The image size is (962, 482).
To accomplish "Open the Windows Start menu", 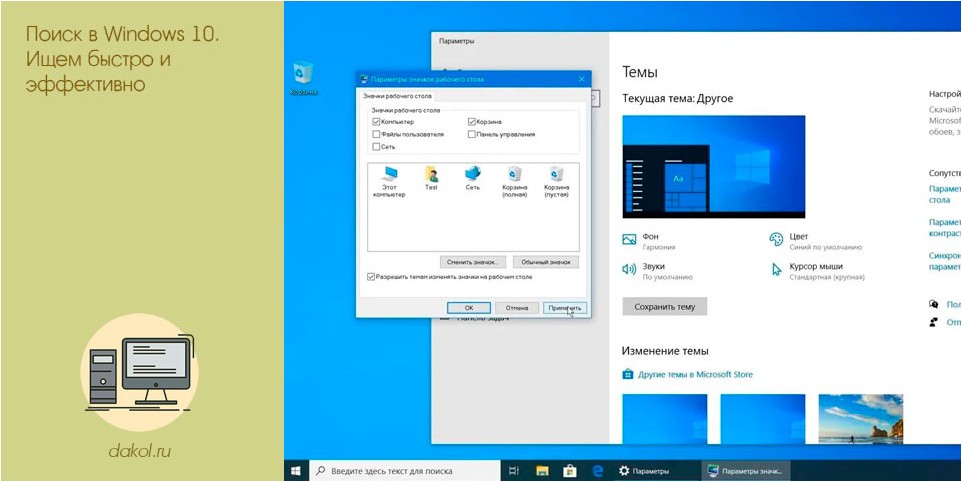I will (296, 471).
